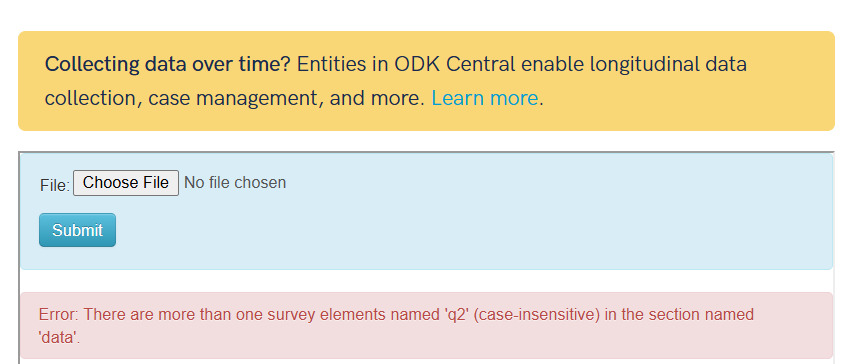Screen dimensions: 847x364
Task: Click the red error message box
Action: 427,326
